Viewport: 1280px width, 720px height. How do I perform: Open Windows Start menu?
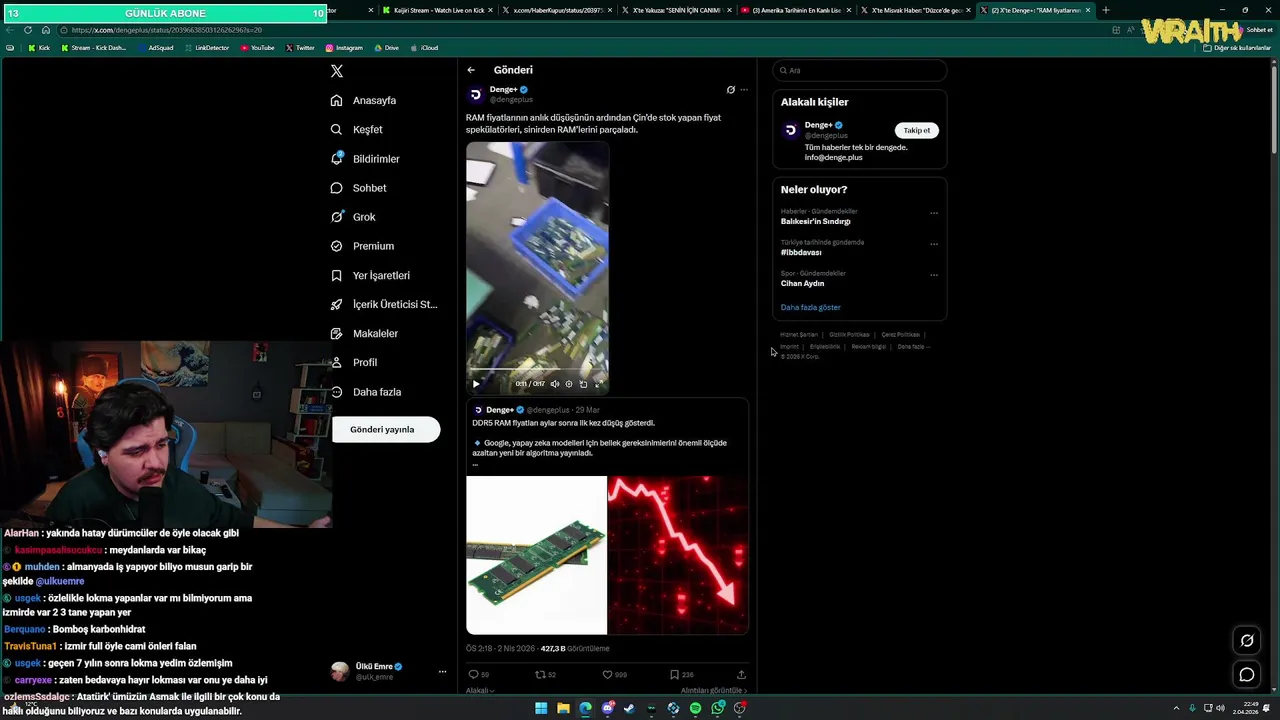tap(541, 708)
